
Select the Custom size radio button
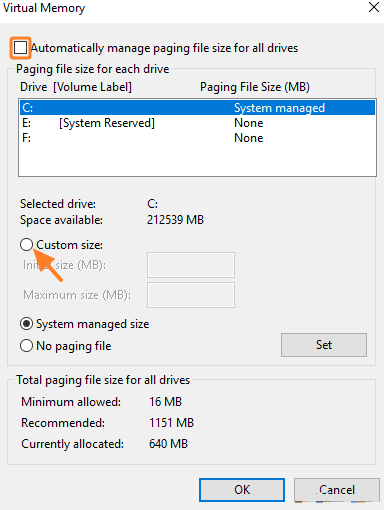pyautogui.click(x=26, y=245)
